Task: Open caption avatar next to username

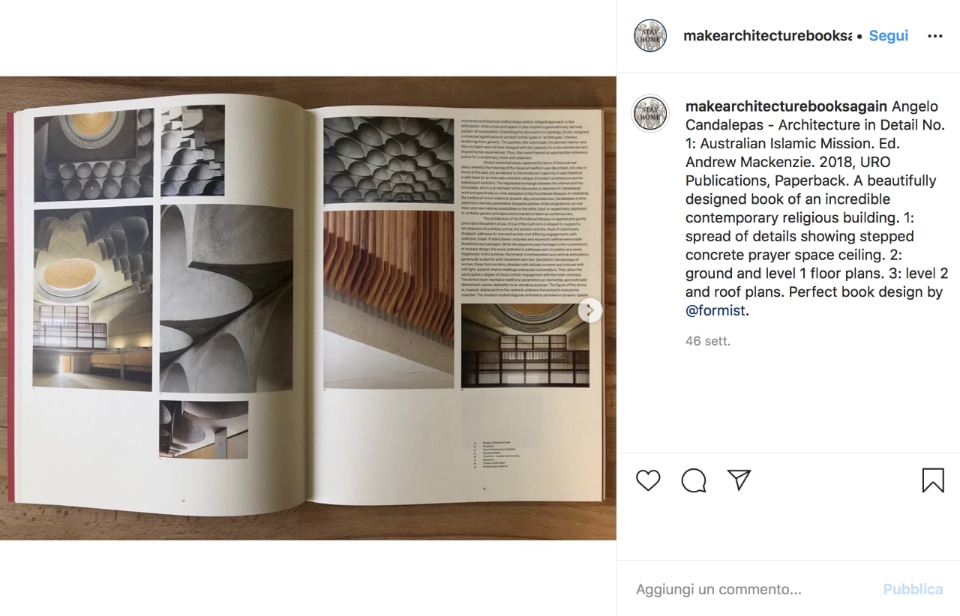Action: coord(650,114)
